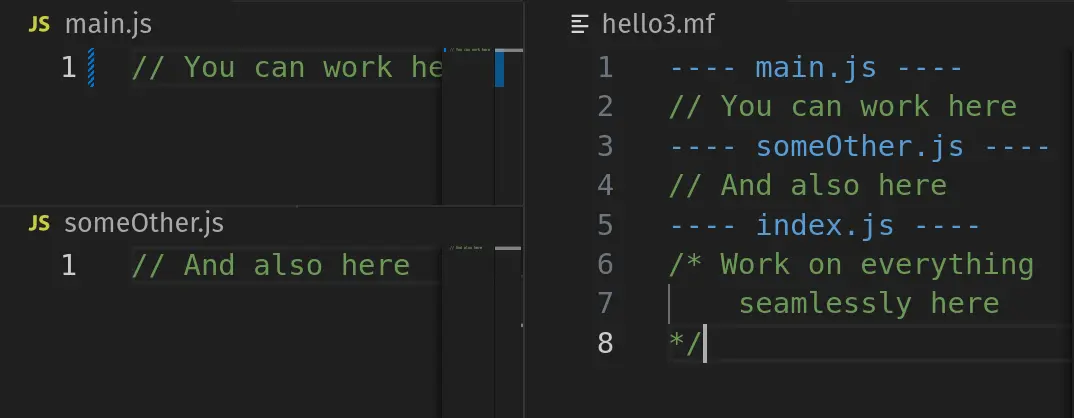Switch to the hello3.mf editor tab
Image resolution: width=1074 pixels, height=418 pixels.
coord(643,25)
